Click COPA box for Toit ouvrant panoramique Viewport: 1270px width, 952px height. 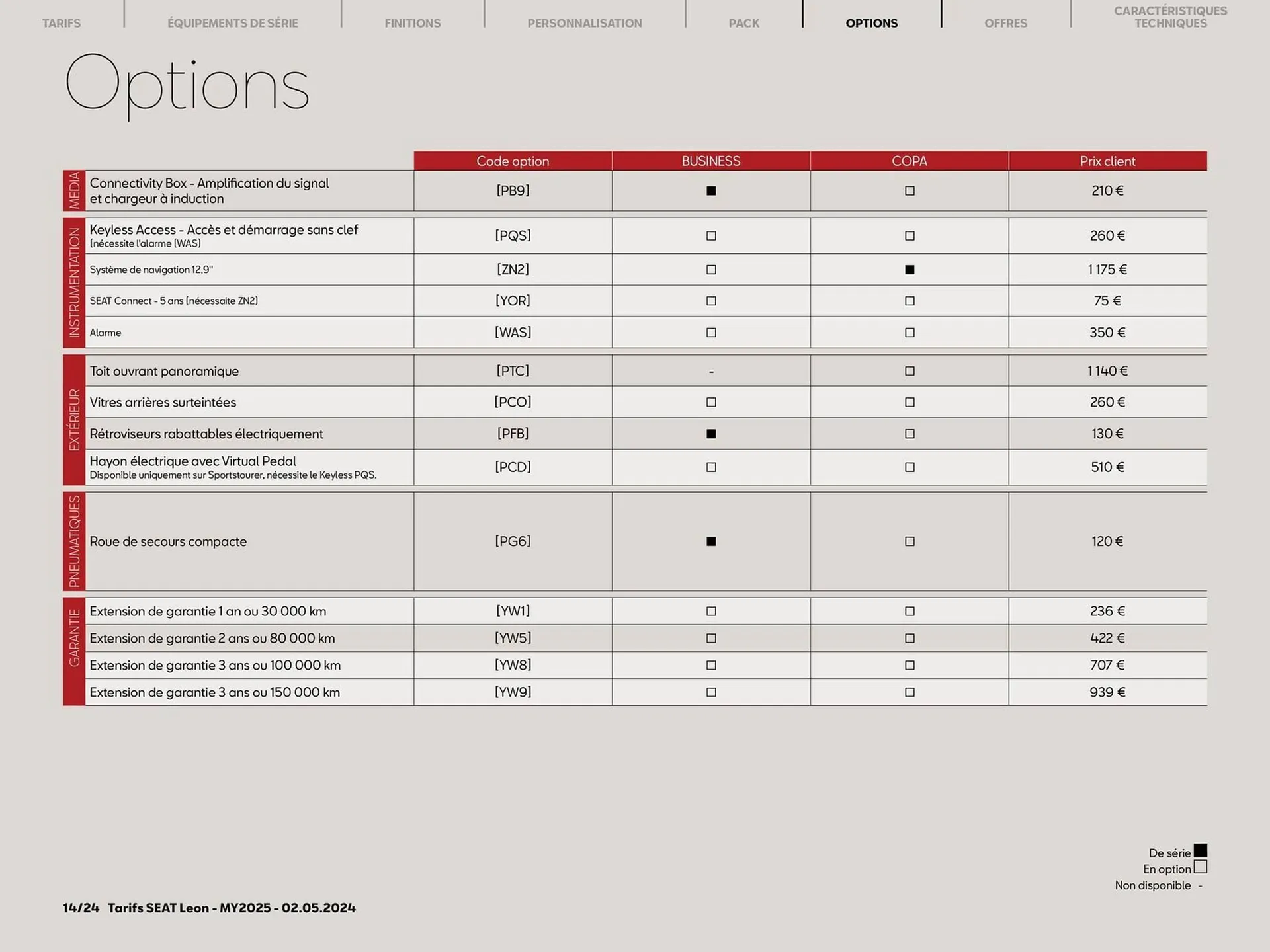pyautogui.click(x=910, y=371)
